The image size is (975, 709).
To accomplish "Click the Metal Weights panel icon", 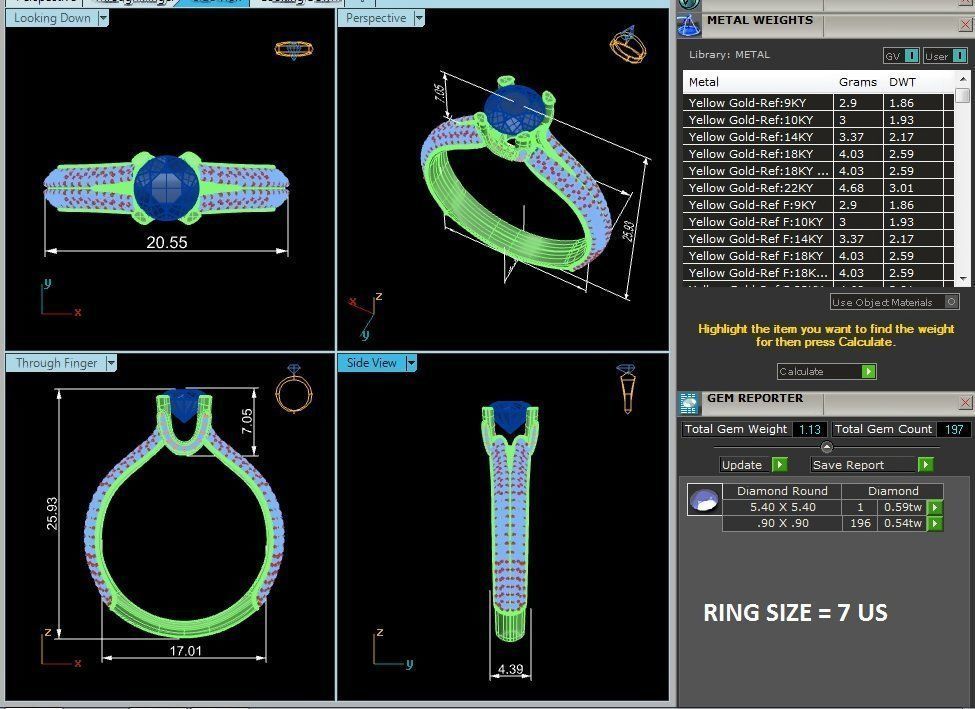I will coord(688,24).
